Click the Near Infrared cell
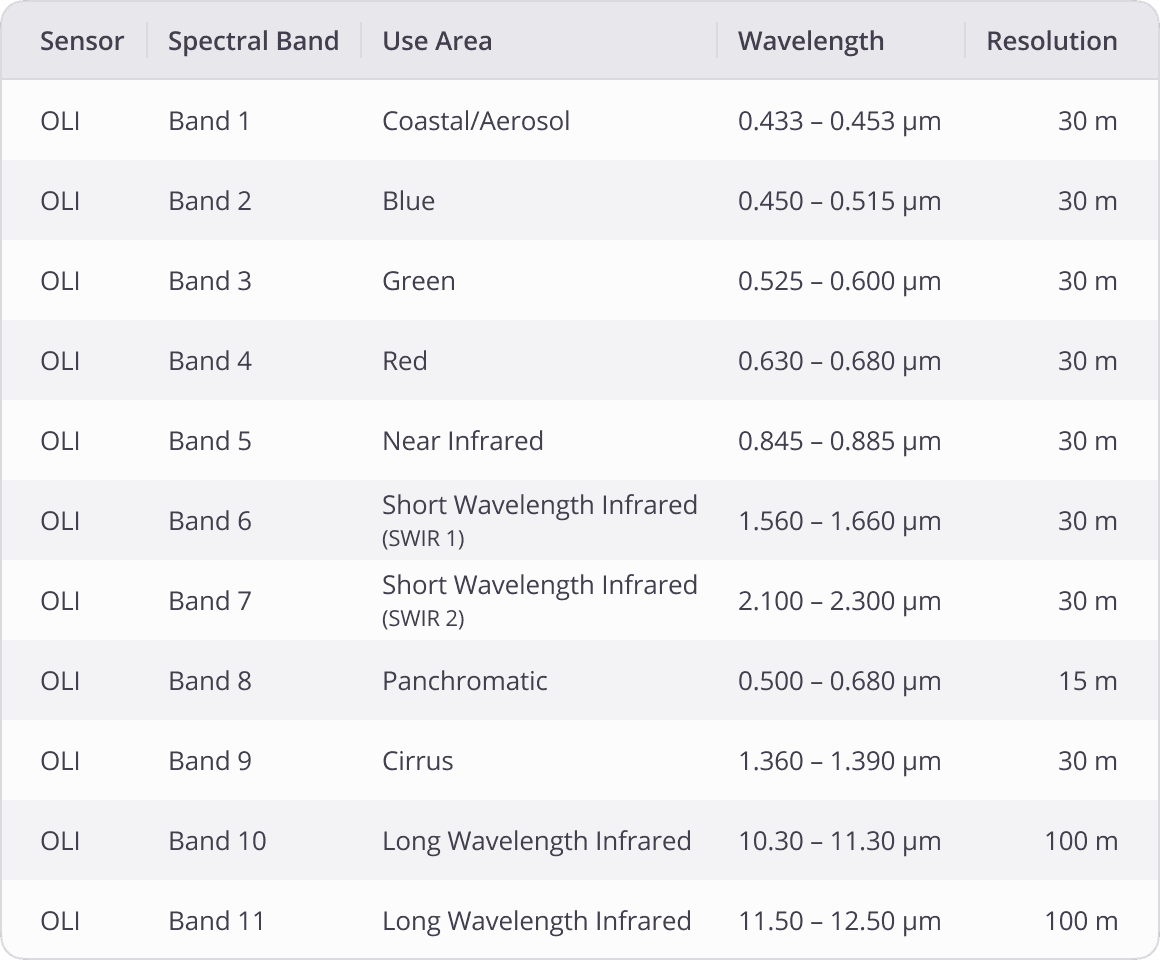Screen dimensions: 1160x960 point(462,441)
